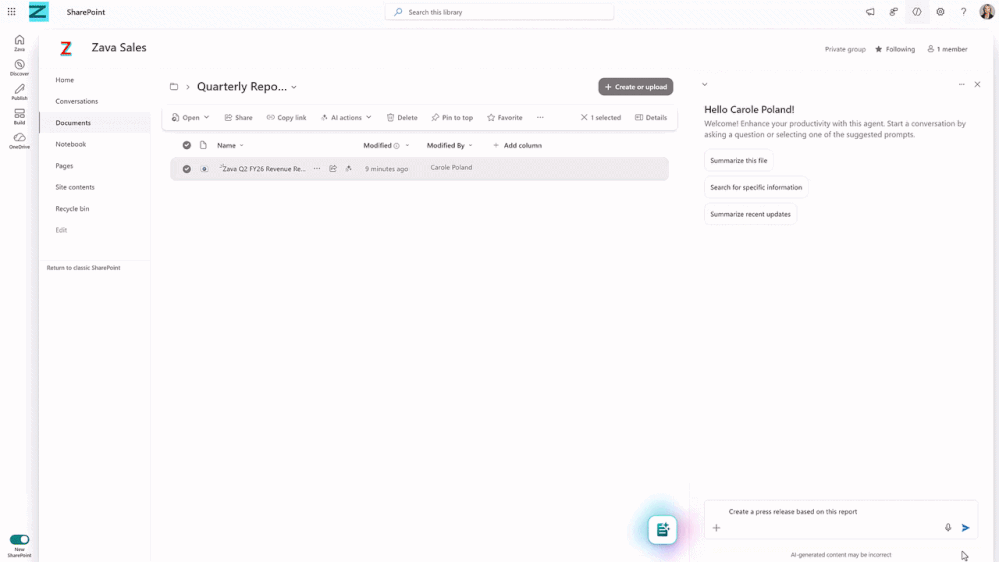999x562 pixels.
Task: Go to Home in site navigation
Action: click(x=64, y=80)
